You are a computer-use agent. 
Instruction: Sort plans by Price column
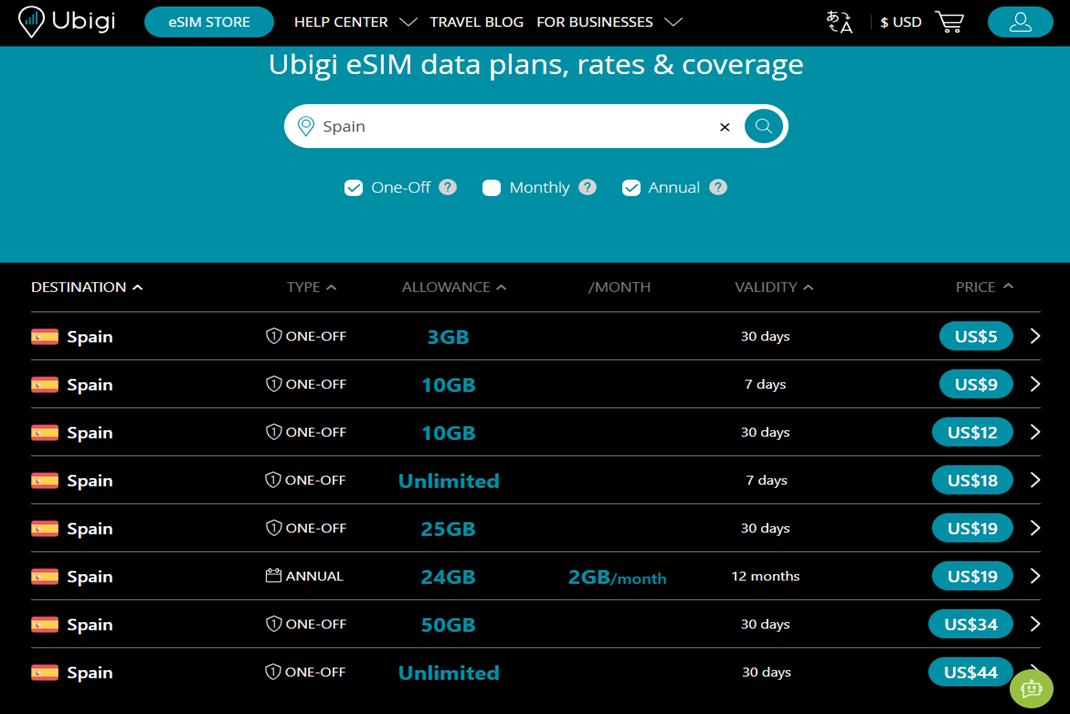[x=984, y=287]
